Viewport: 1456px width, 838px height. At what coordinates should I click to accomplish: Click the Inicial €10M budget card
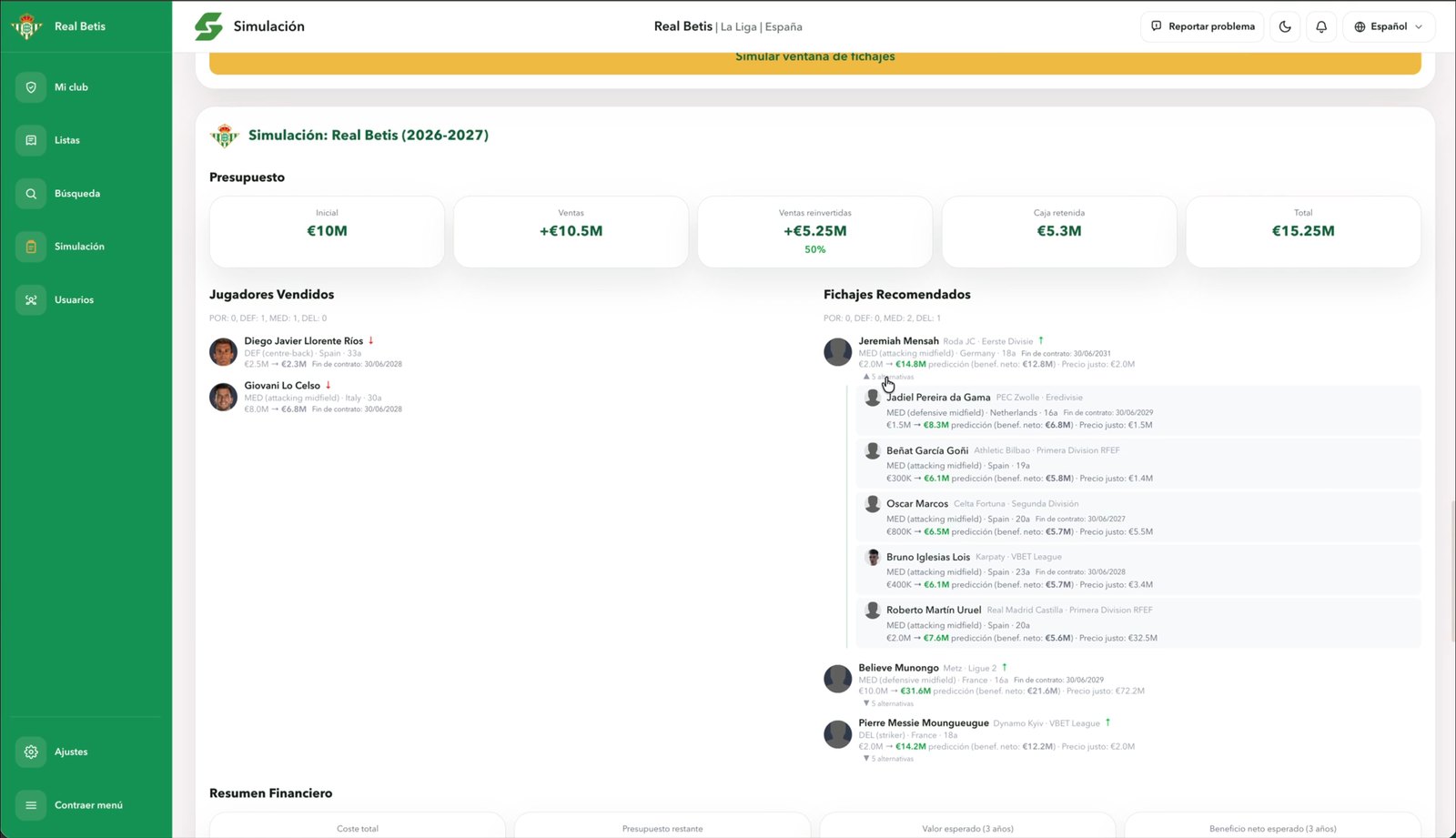[x=327, y=232]
